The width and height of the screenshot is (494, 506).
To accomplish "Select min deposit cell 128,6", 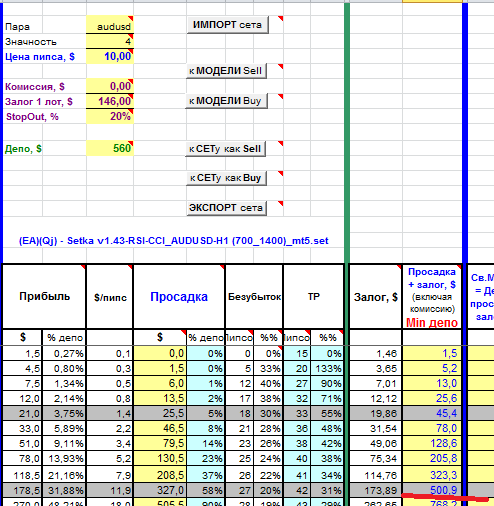I will (x=432, y=443).
